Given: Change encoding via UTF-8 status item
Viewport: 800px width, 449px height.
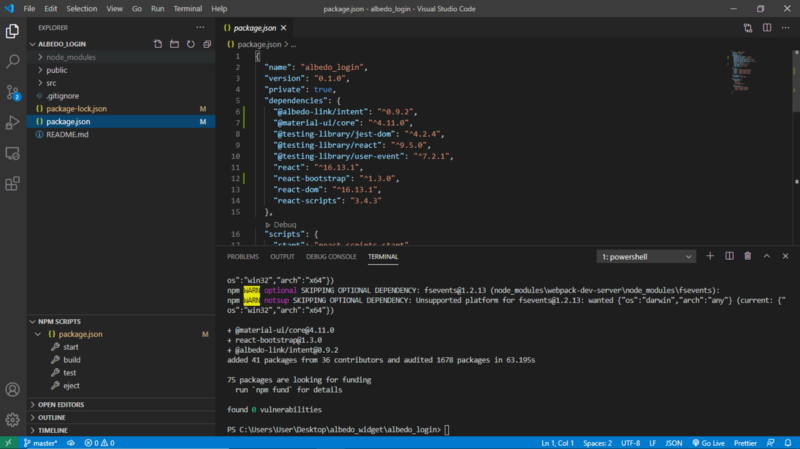Looking at the screenshot, I should [x=631, y=443].
